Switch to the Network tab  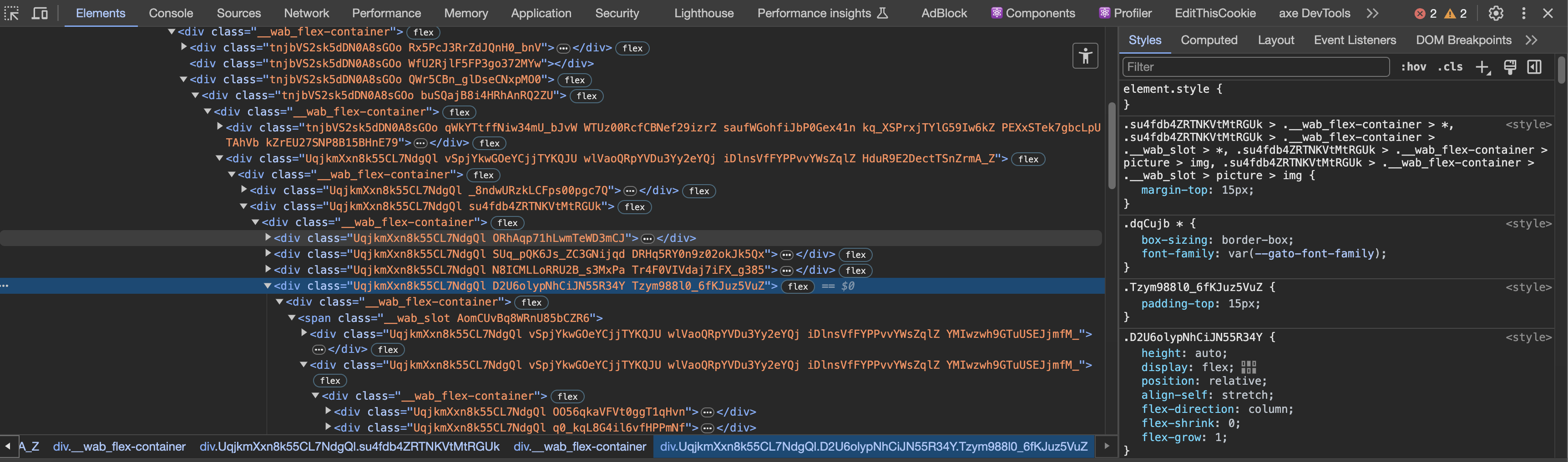[x=306, y=13]
